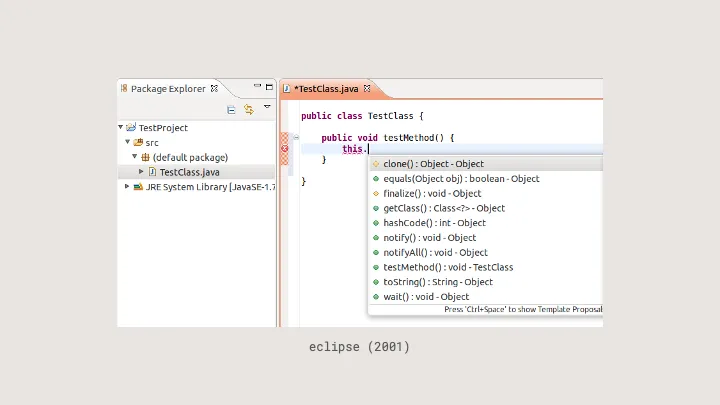Expand the TestClass.java tree node
The width and height of the screenshot is (720, 405).
coord(141,171)
